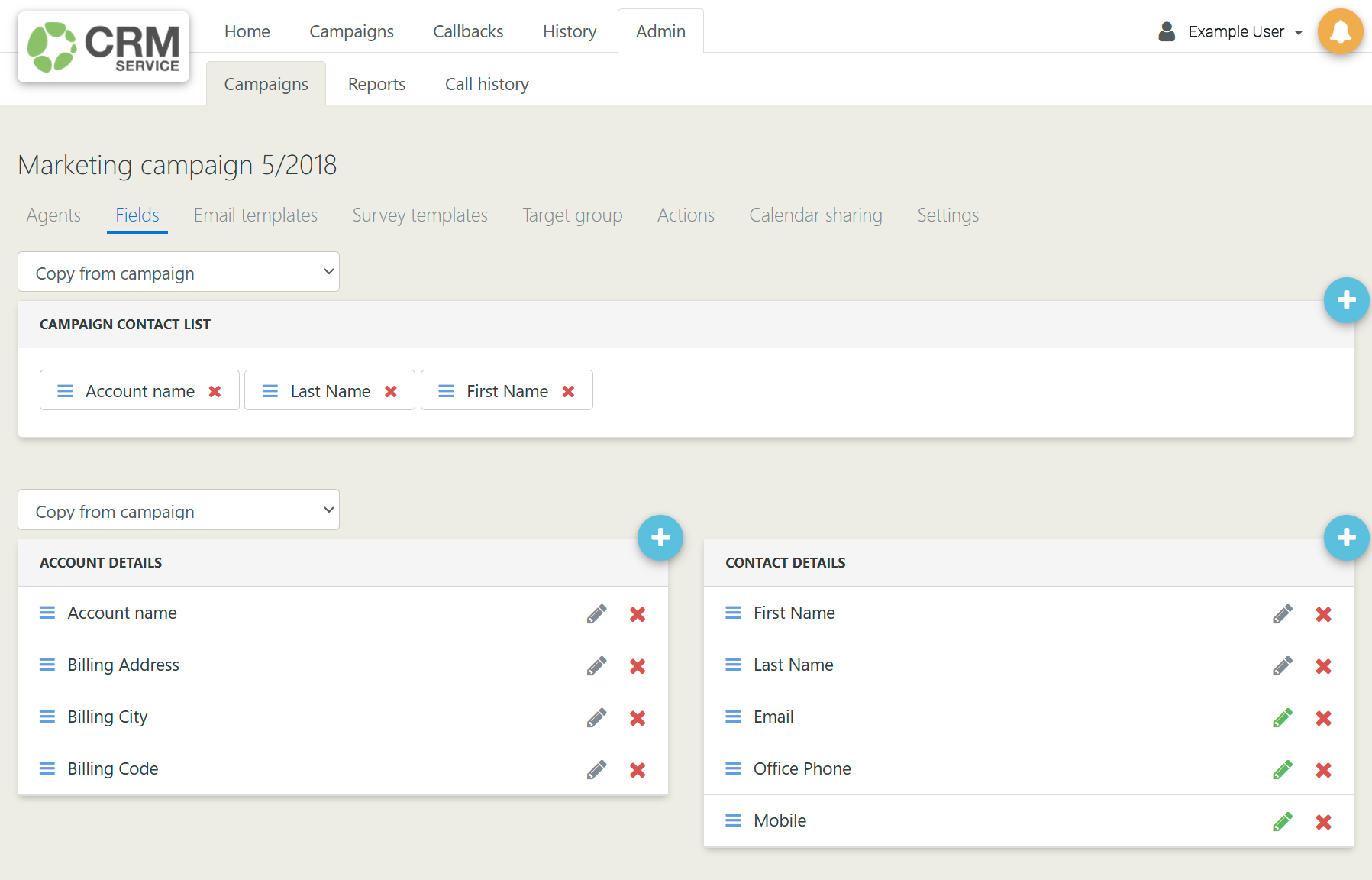
Task: Click the edit pencil for Office Phone
Action: (x=1283, y=769)
